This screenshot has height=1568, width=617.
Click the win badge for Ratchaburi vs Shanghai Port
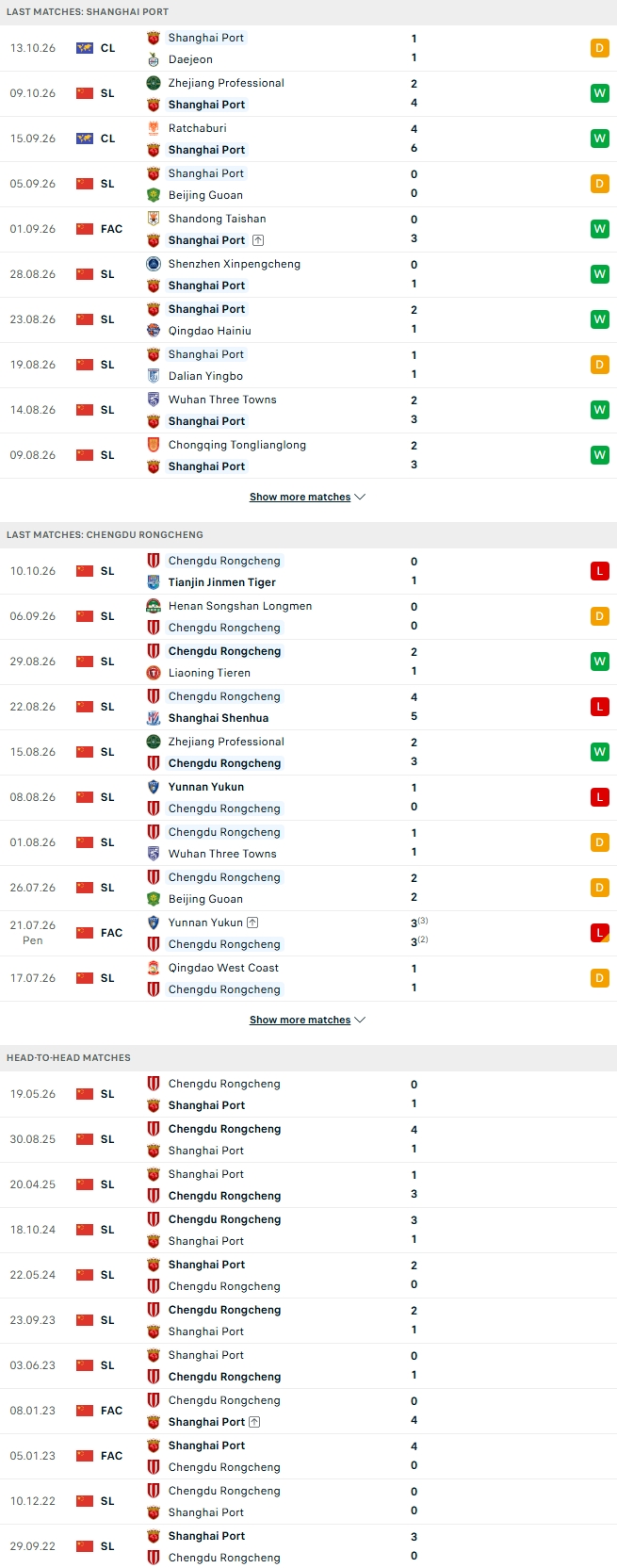point(600,139)
